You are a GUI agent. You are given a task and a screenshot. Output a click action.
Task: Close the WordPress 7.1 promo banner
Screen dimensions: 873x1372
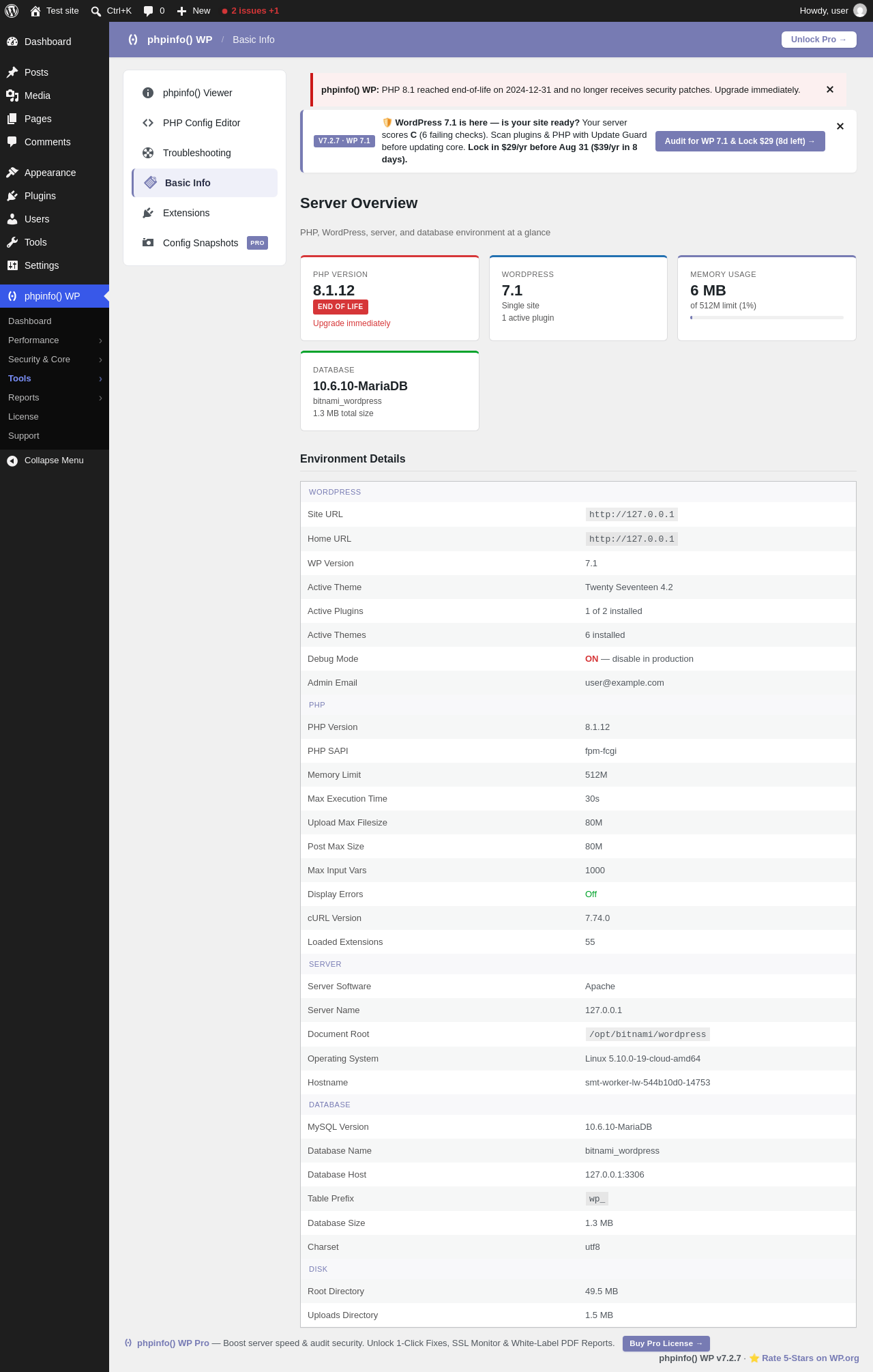coord(840,126)
